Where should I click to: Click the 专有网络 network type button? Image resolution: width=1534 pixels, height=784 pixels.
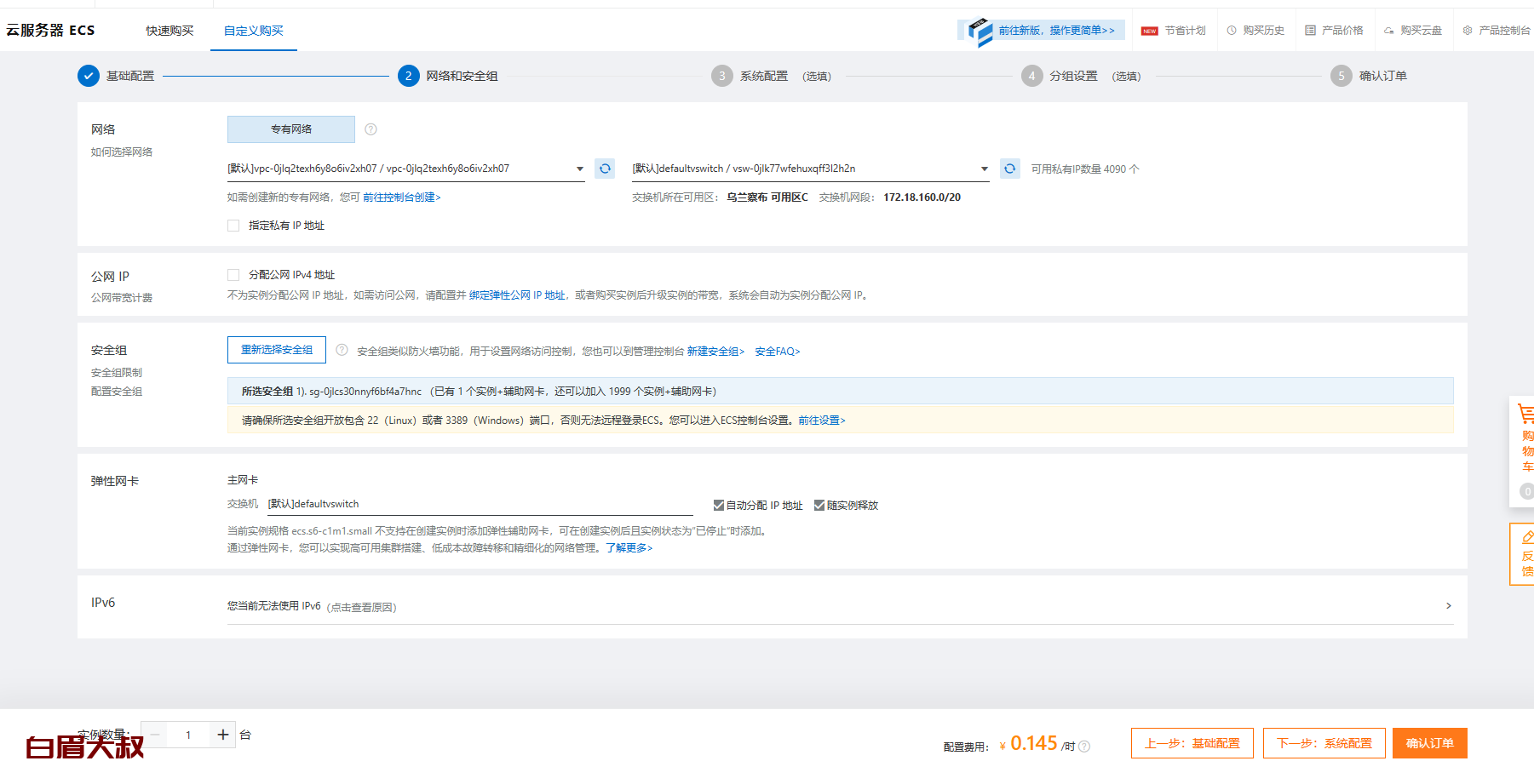tap(291, 129)
